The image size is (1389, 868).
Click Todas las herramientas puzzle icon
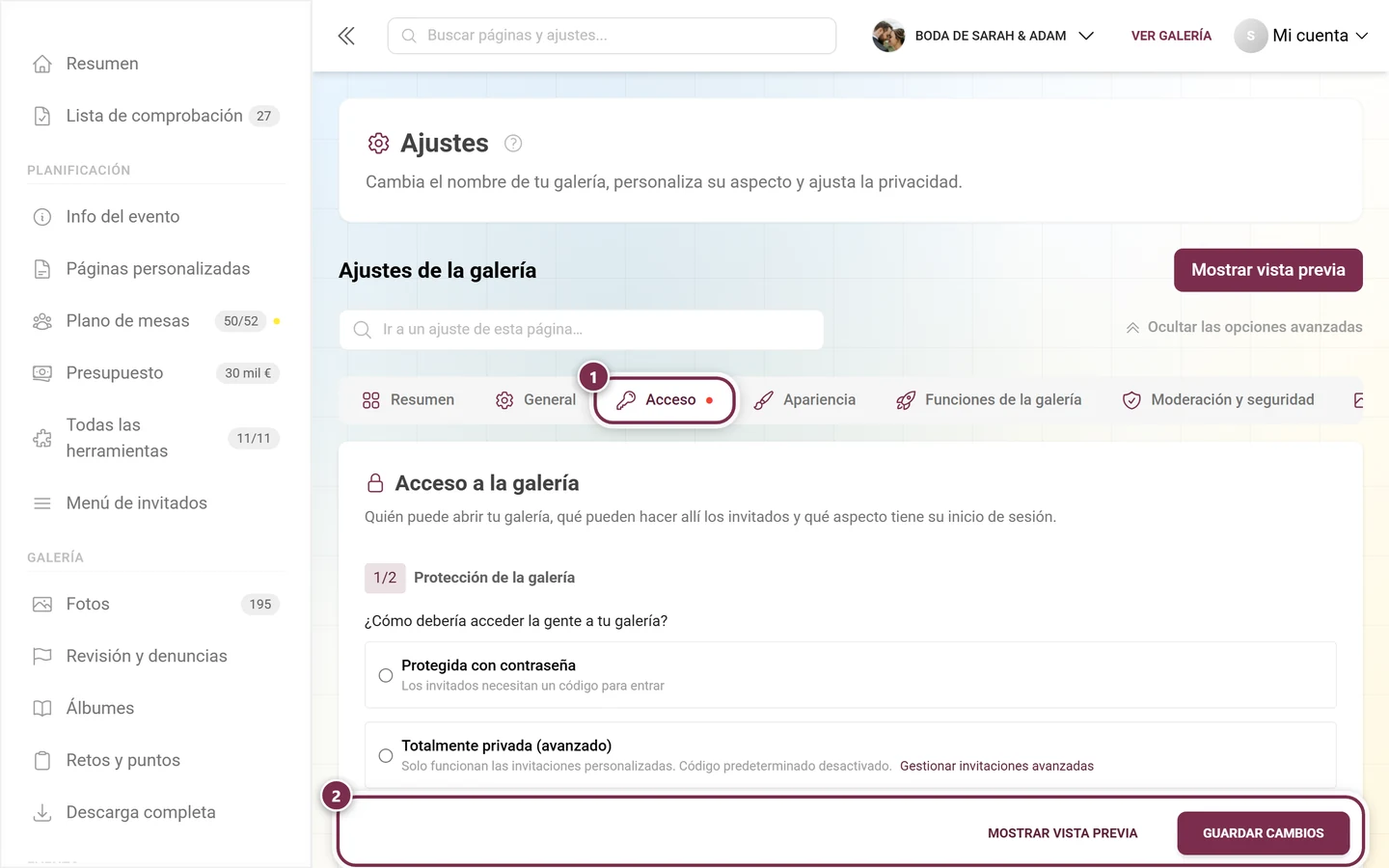pos(42,438)
